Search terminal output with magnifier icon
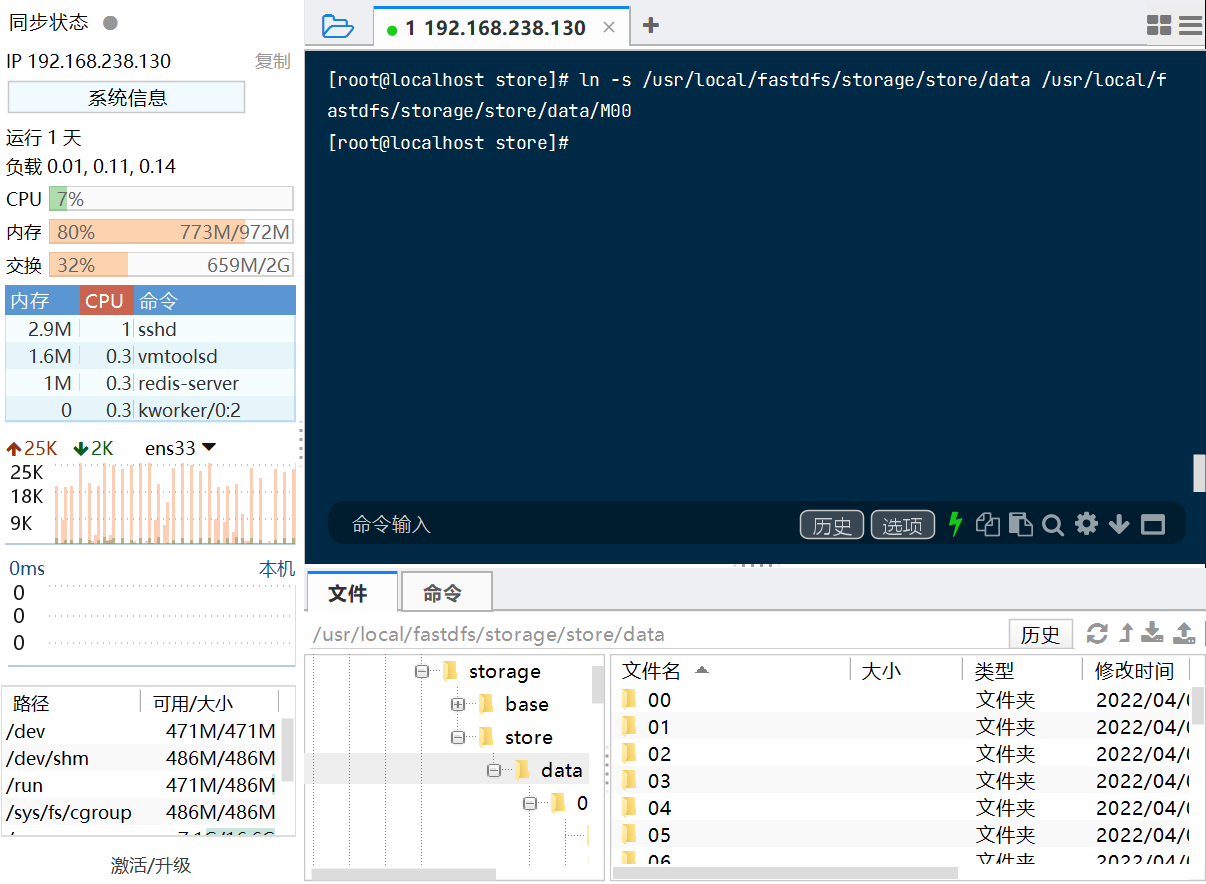The height and width of the screenshot is (884, 1206). [x=1052, y=525]
